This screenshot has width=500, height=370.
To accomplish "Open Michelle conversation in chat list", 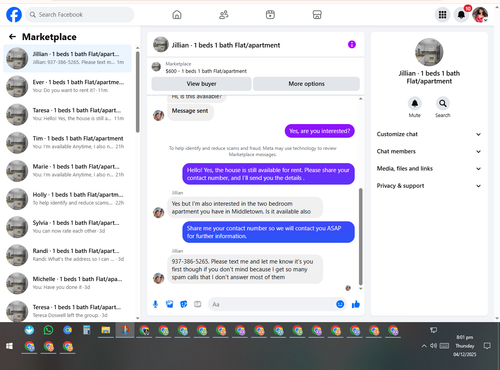I will tap(67, 283).
